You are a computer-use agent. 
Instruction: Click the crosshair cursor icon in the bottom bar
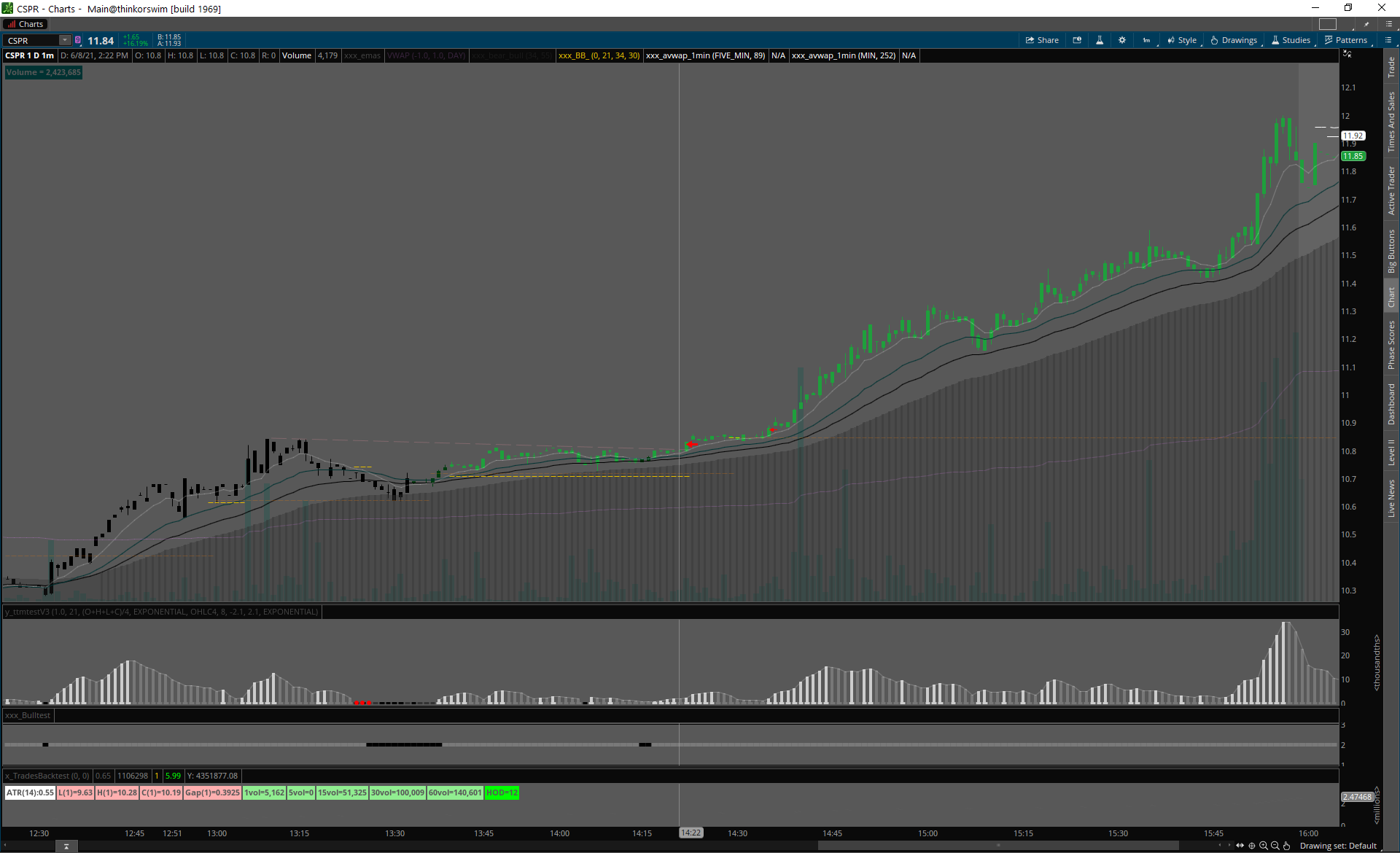tap(1252, 846)
